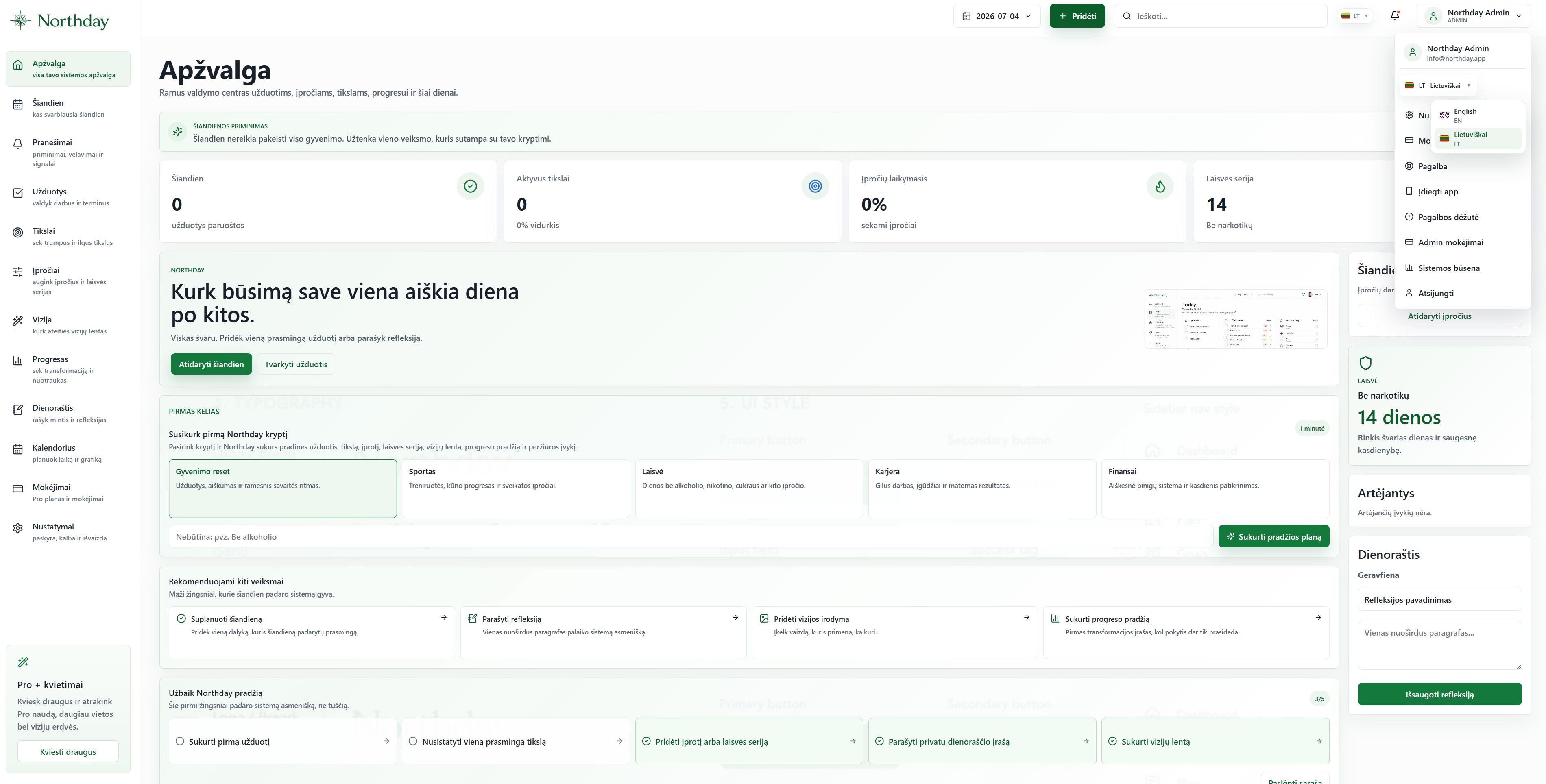This screenshot has height=784, width=1546.
Task: Click the Užduotys checkbox icon in sidebar
Action: (18, 193)
